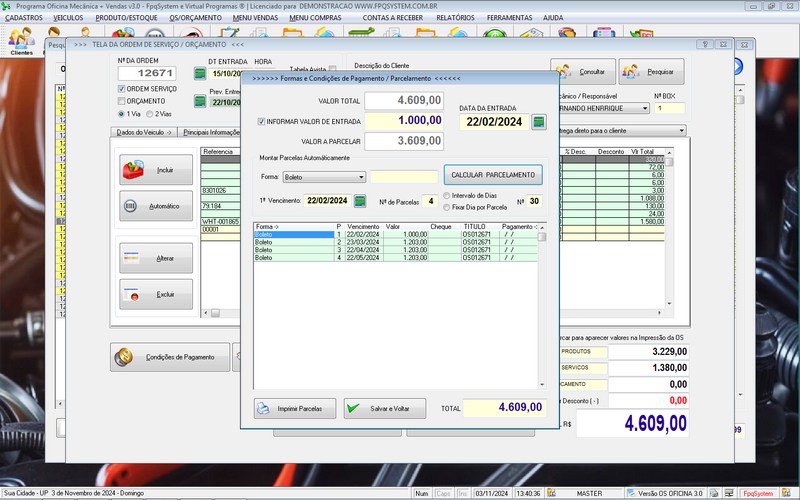Click the Incluir toolbox button
800x500 pixels.
tap(156, 170)
